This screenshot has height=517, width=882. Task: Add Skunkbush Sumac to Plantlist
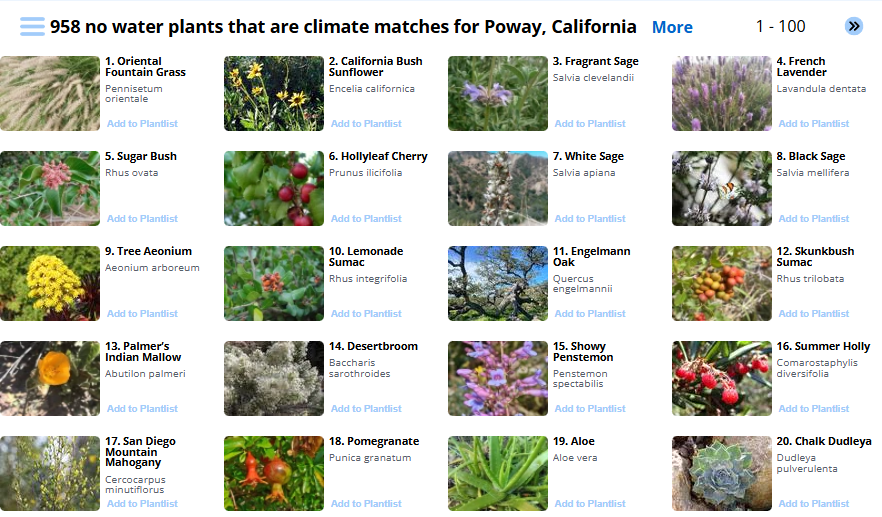click(x=814, y=314)
